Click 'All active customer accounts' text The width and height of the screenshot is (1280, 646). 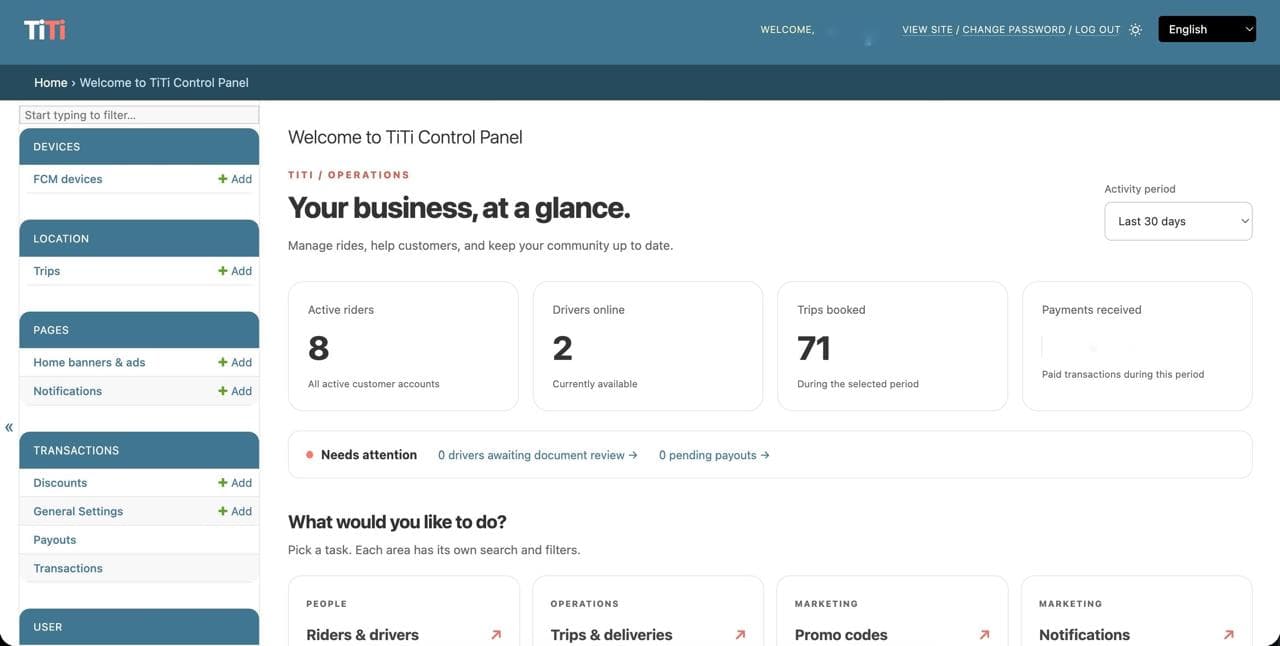[374, 384]
